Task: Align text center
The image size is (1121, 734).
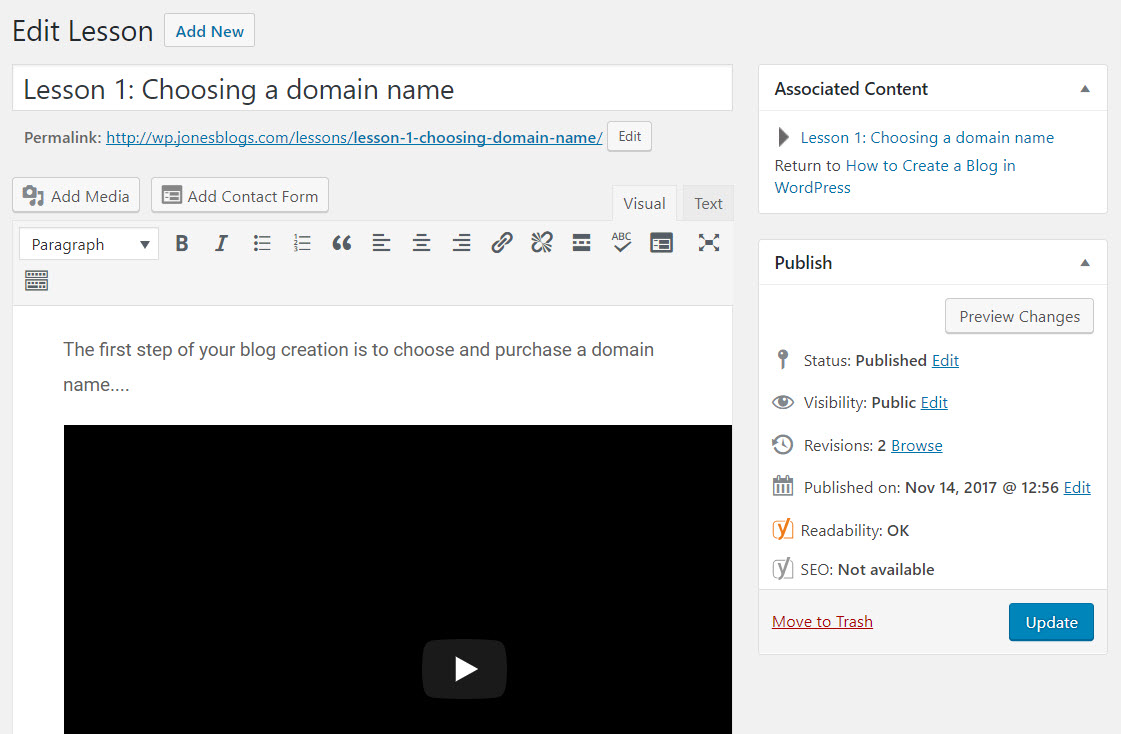Action: click(422, 244)
